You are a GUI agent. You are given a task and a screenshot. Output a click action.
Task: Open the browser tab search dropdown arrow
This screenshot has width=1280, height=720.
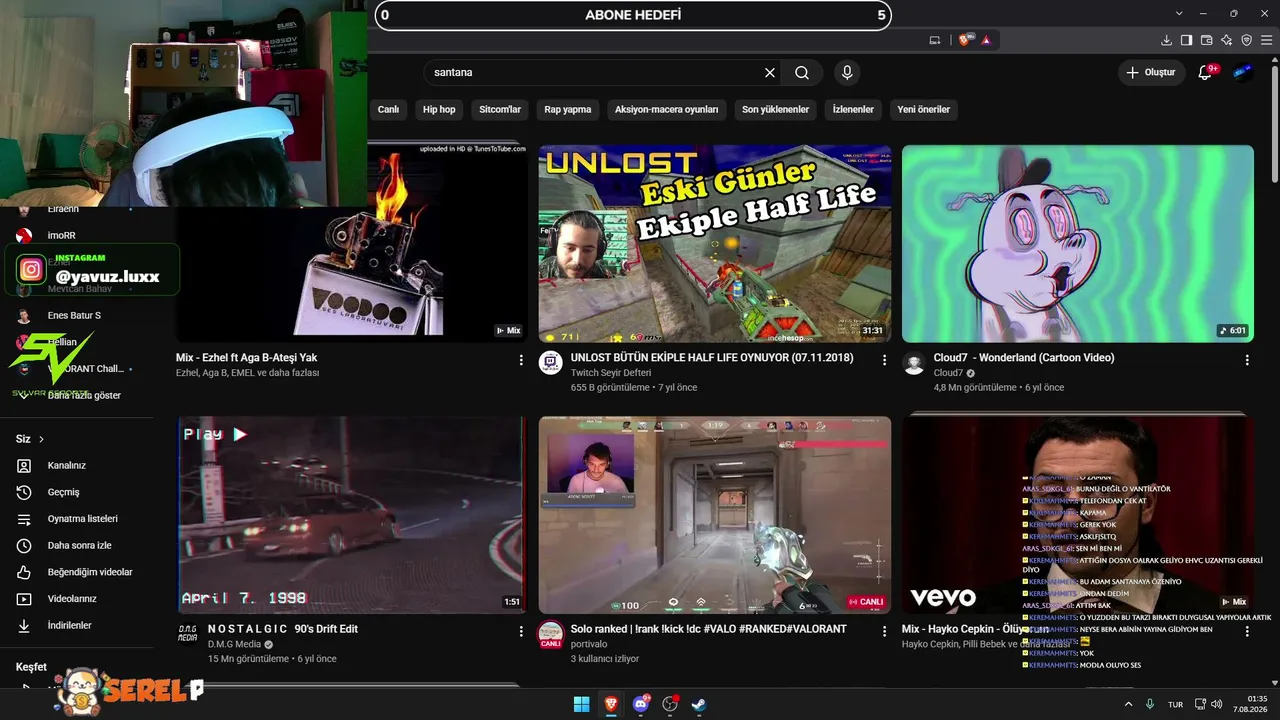coord(1179,13)
